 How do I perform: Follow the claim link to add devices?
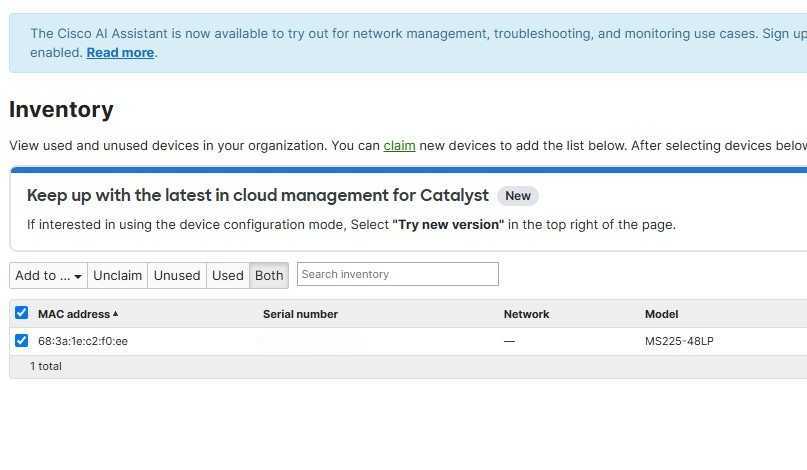coord(399,145)
